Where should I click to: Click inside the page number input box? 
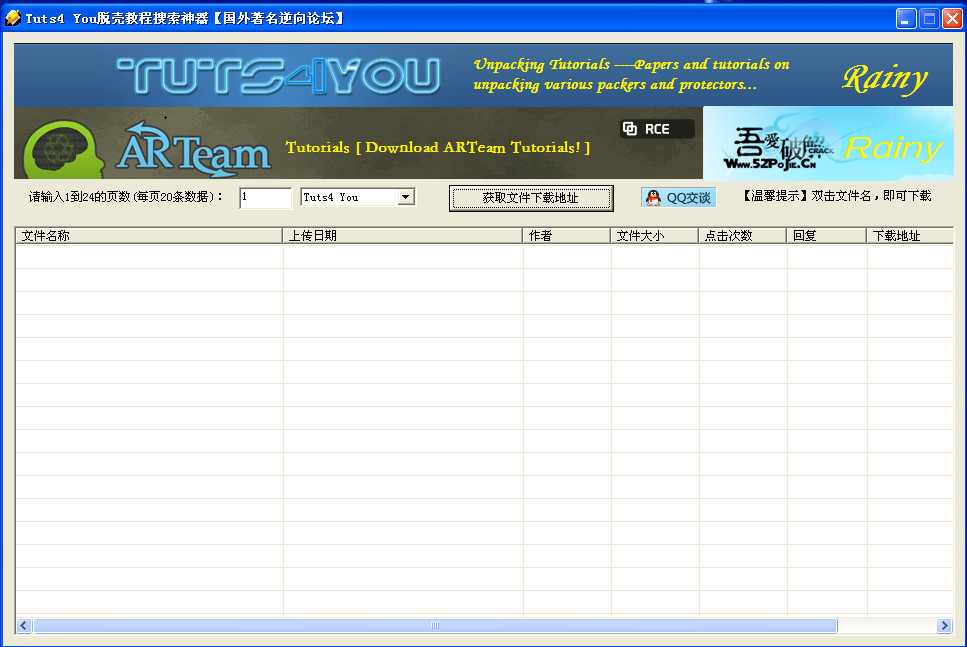point(264,198)
